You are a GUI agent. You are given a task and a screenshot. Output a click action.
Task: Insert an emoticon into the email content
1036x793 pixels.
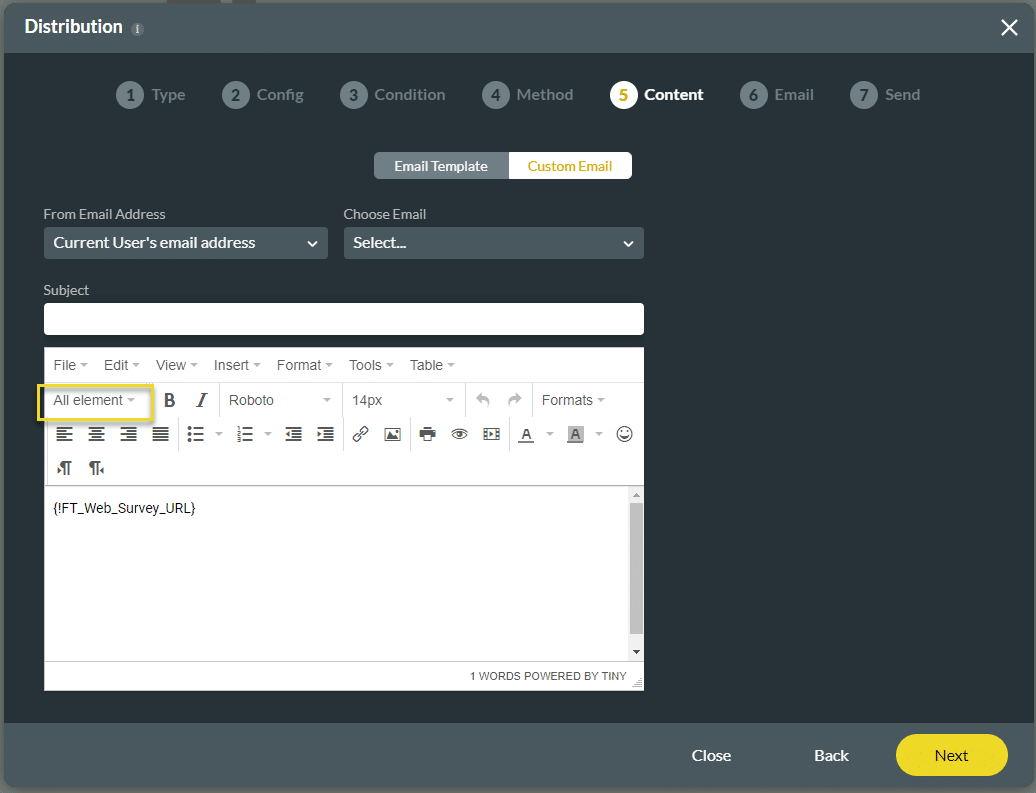pos(624,433)
